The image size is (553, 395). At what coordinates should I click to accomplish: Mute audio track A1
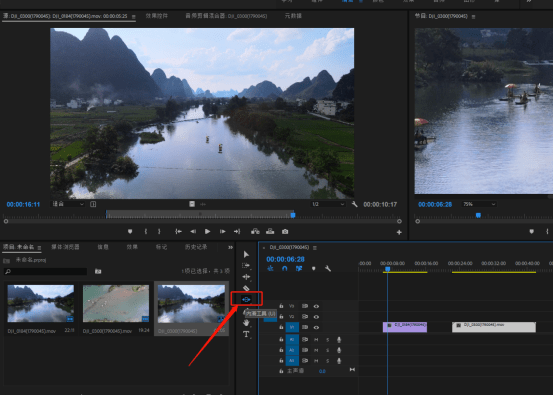click(x=316, y=340)
